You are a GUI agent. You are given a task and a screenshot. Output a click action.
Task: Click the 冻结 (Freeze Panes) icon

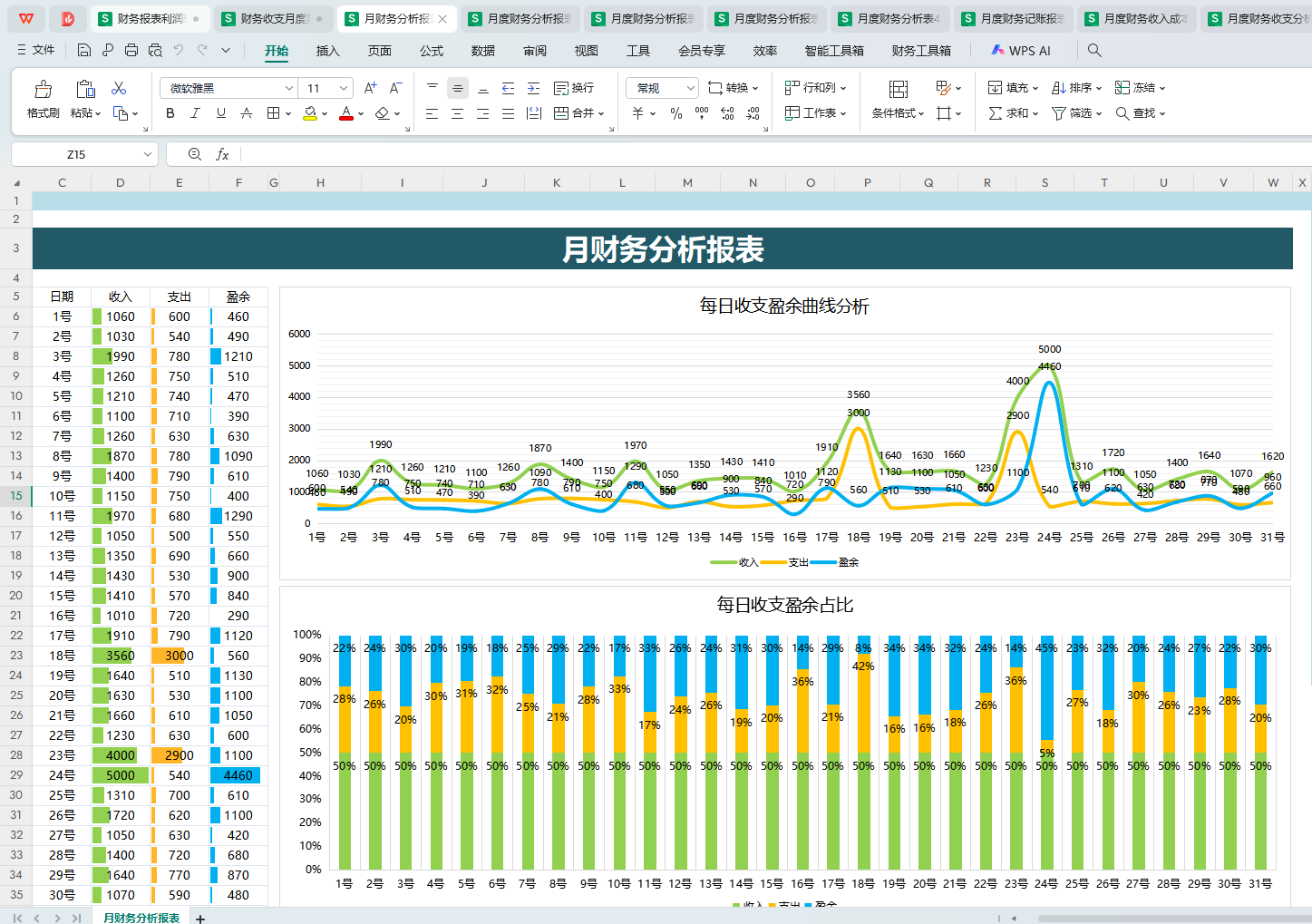[1136, 87]
